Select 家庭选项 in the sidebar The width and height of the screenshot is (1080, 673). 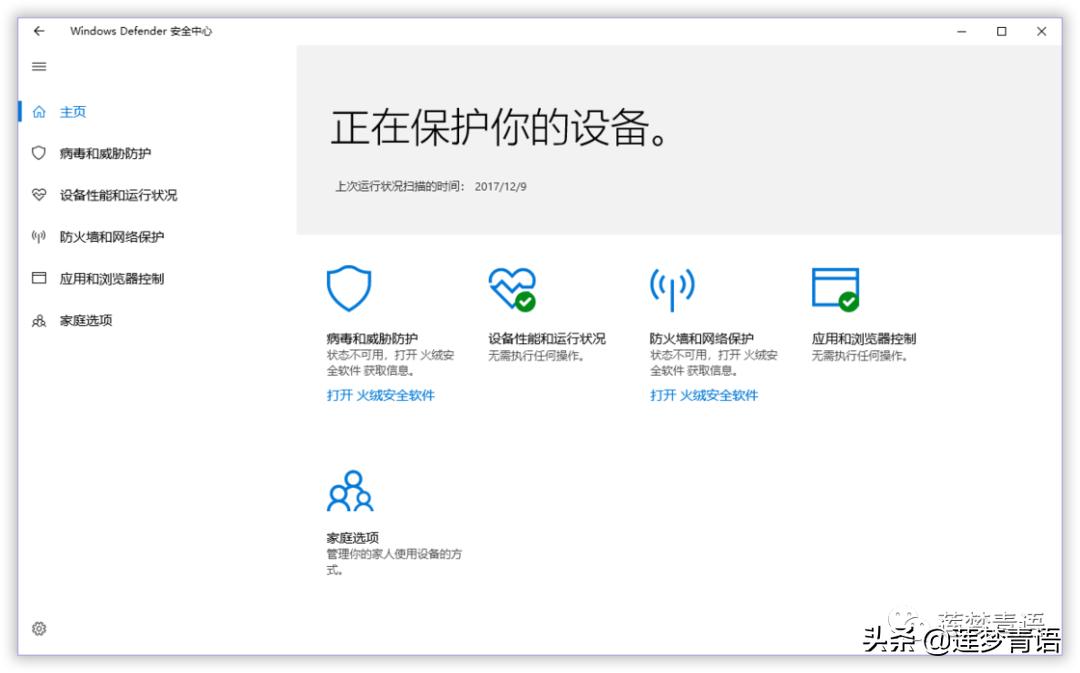[x=84, y=321]
